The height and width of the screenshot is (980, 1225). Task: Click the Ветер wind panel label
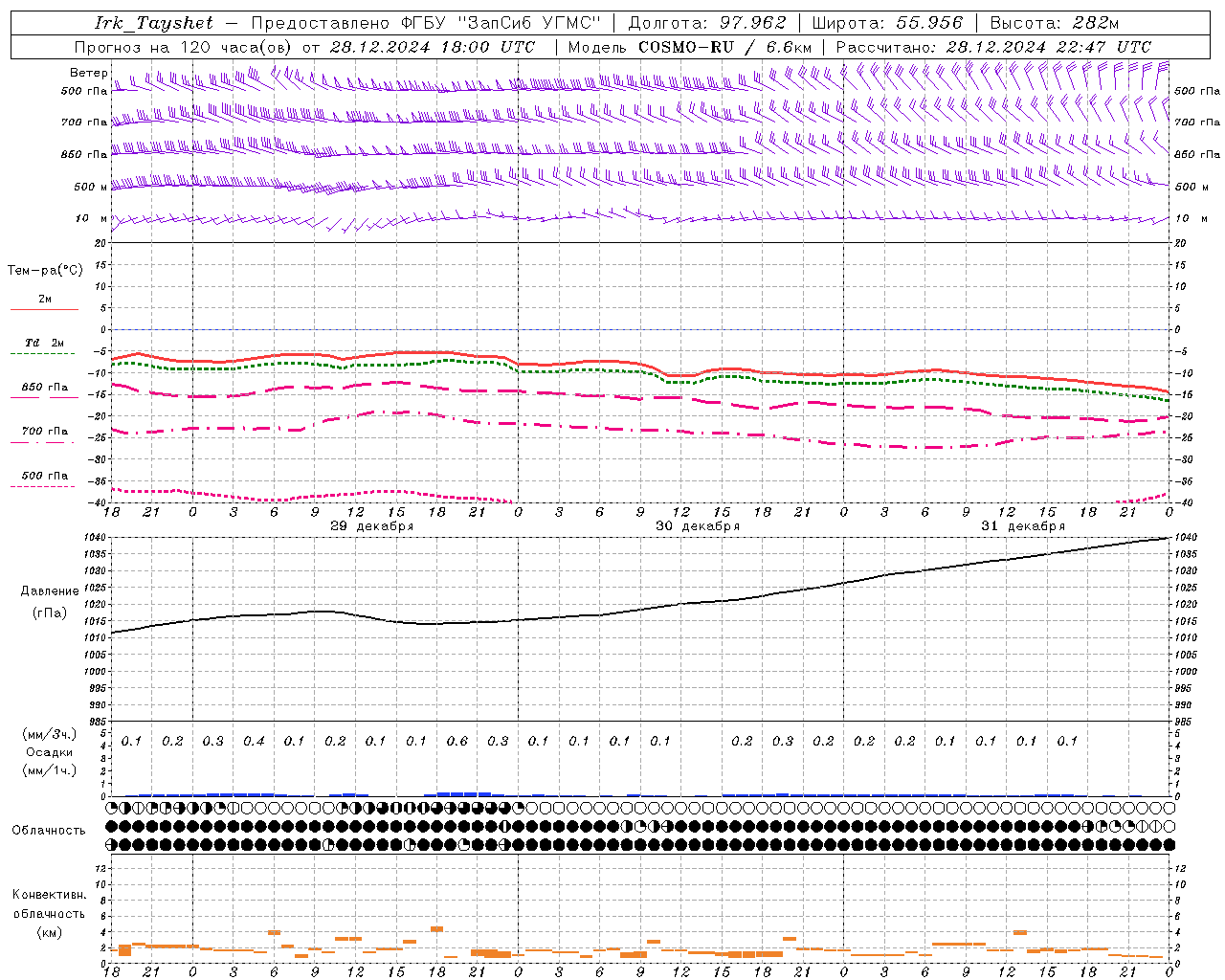(x=89, y=73)
